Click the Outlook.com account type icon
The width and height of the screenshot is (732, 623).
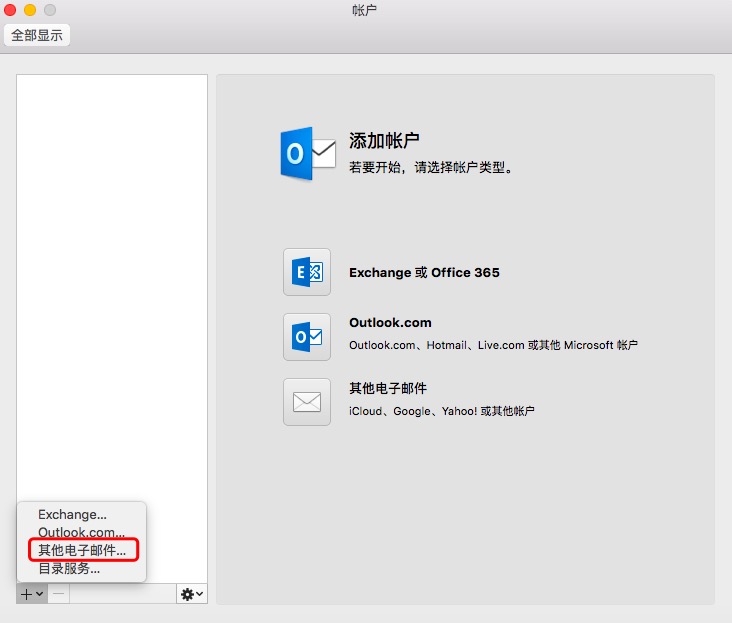[307, 337]
